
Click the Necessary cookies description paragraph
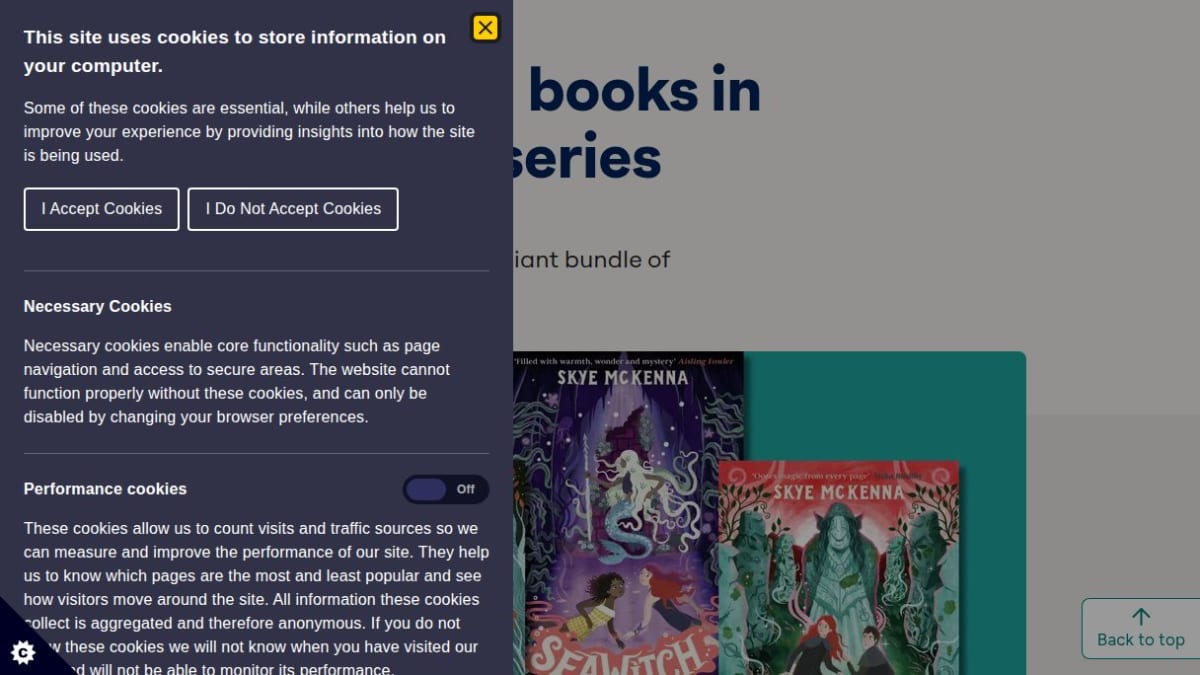pyautogui.click(x=237, y=381)
